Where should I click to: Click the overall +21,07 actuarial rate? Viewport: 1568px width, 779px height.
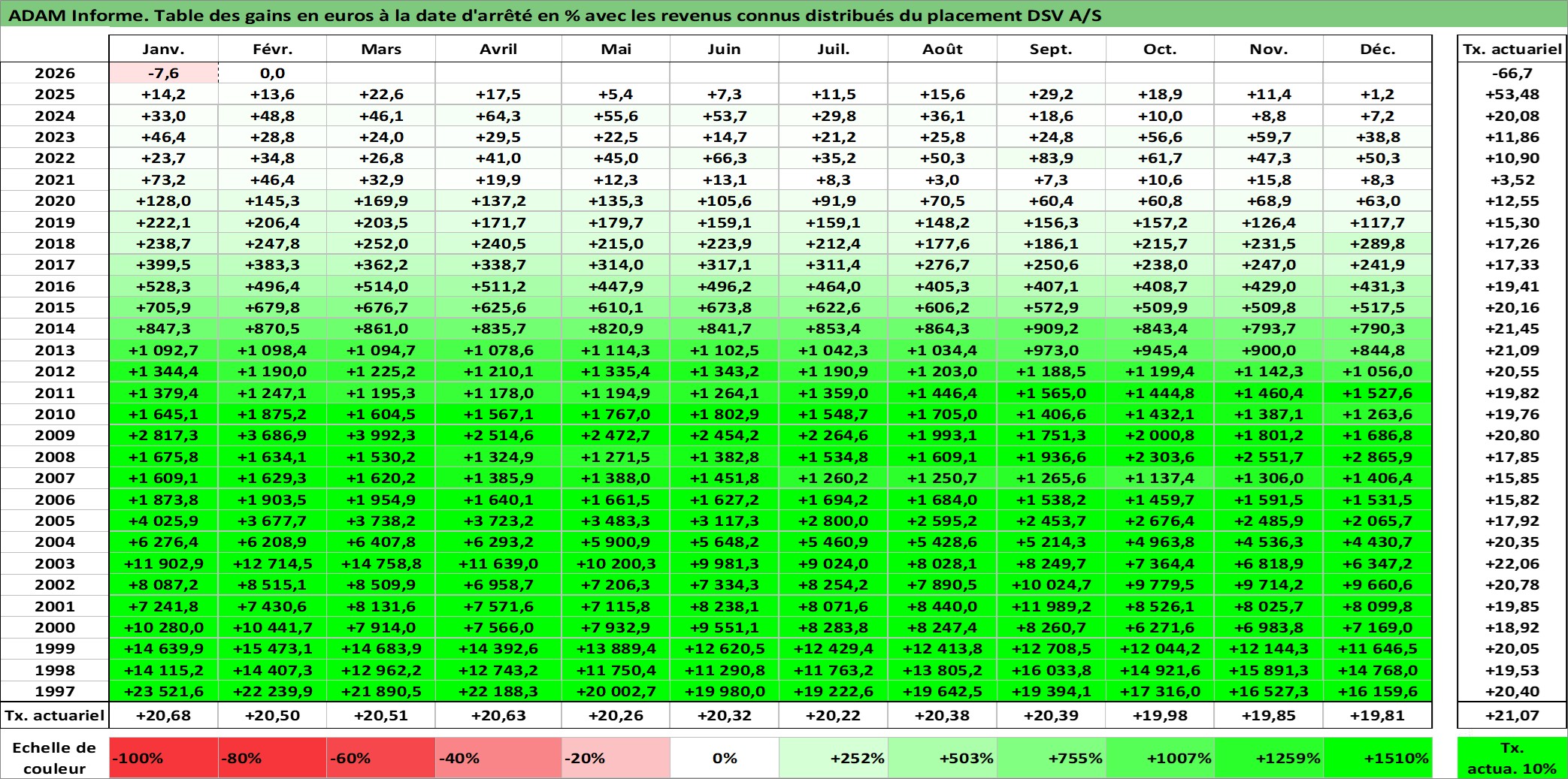tap(1512, 715)
